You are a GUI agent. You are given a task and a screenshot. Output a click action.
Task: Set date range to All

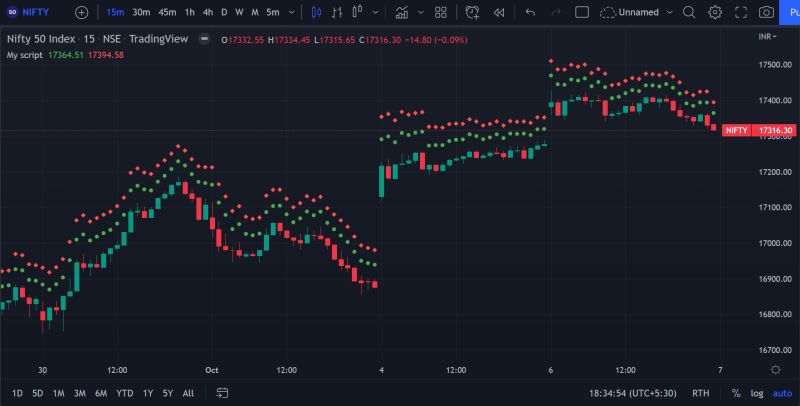[x=188, y=393]
